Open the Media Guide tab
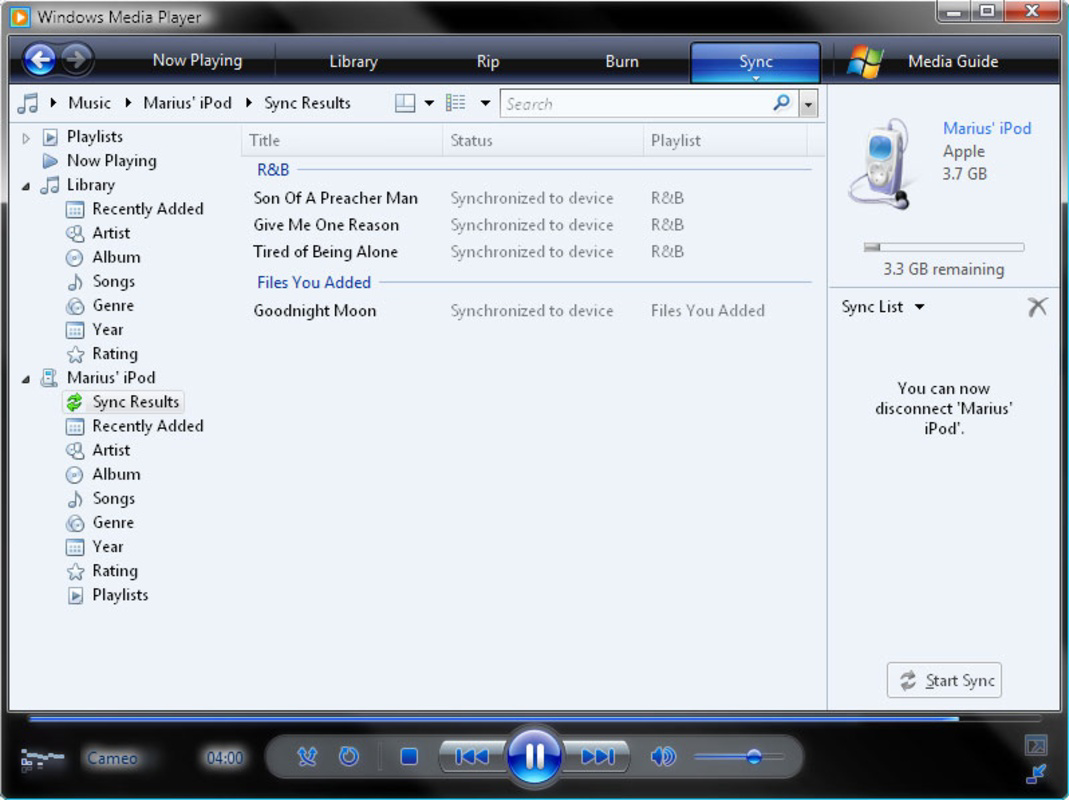Image resolution: width=1069 pixels, height=800 pixels. click(952, 61)
